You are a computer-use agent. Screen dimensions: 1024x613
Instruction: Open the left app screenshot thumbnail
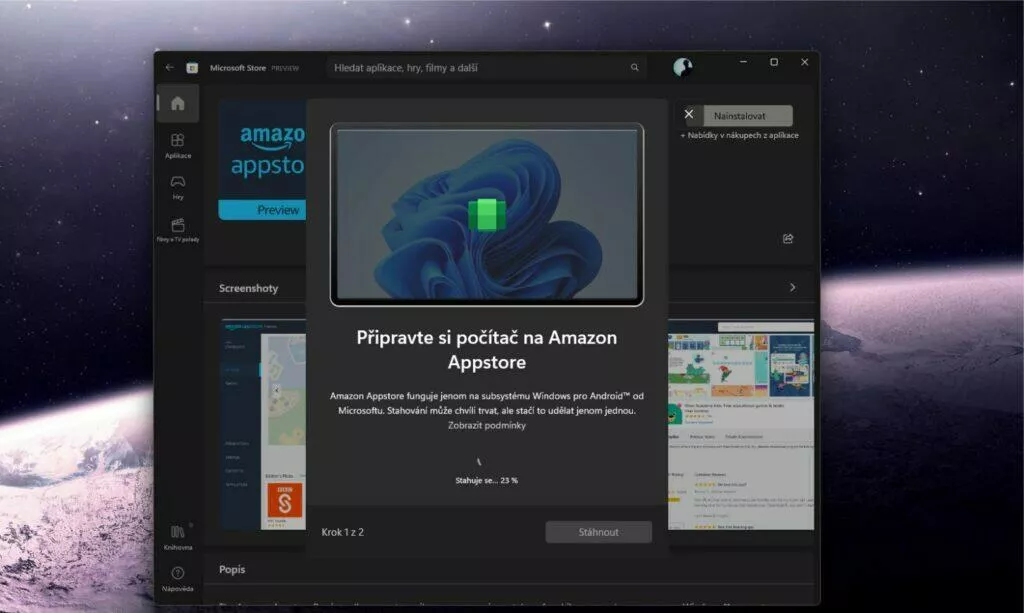(263, 424)
